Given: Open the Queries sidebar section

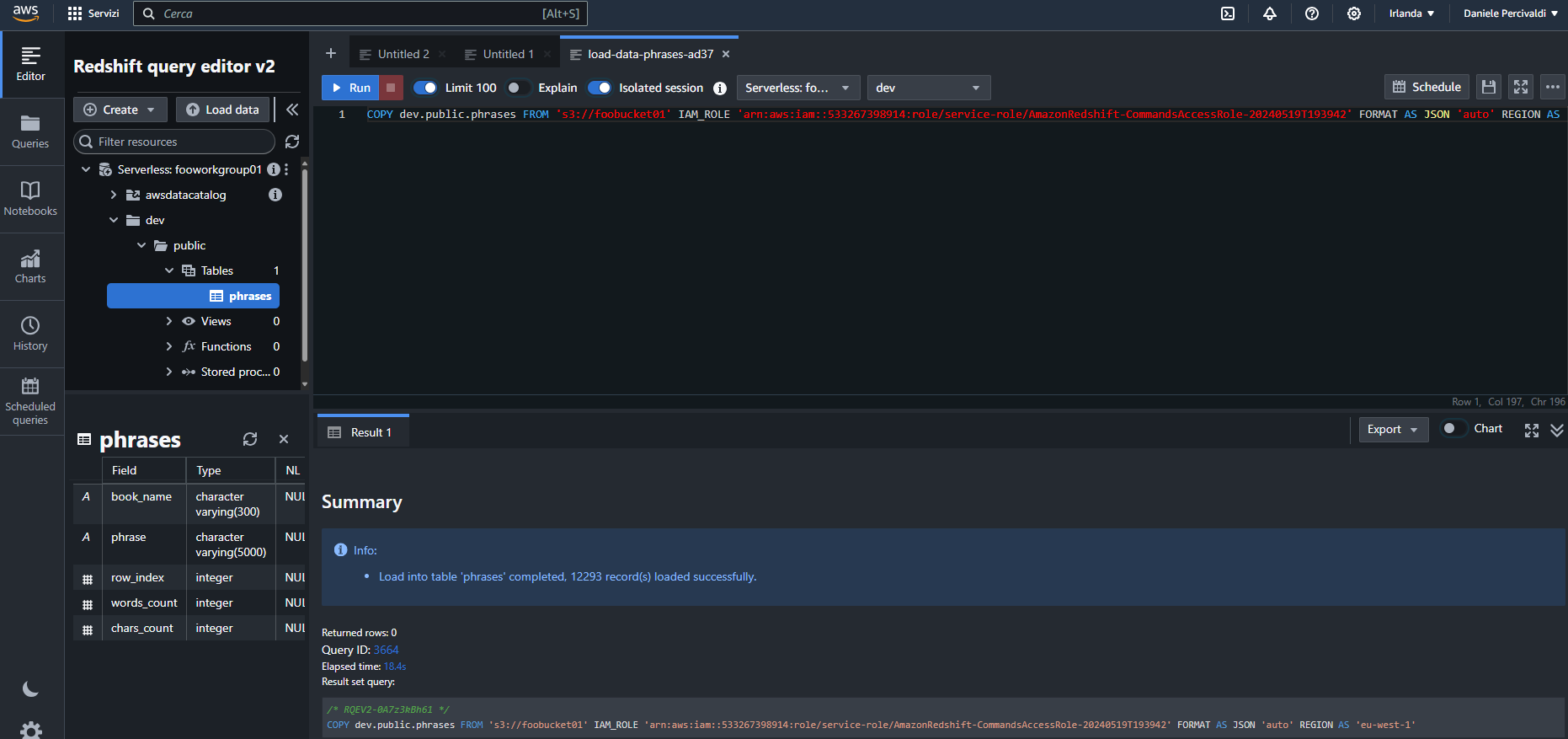Looking at the screenshot, I should [31, 132].
